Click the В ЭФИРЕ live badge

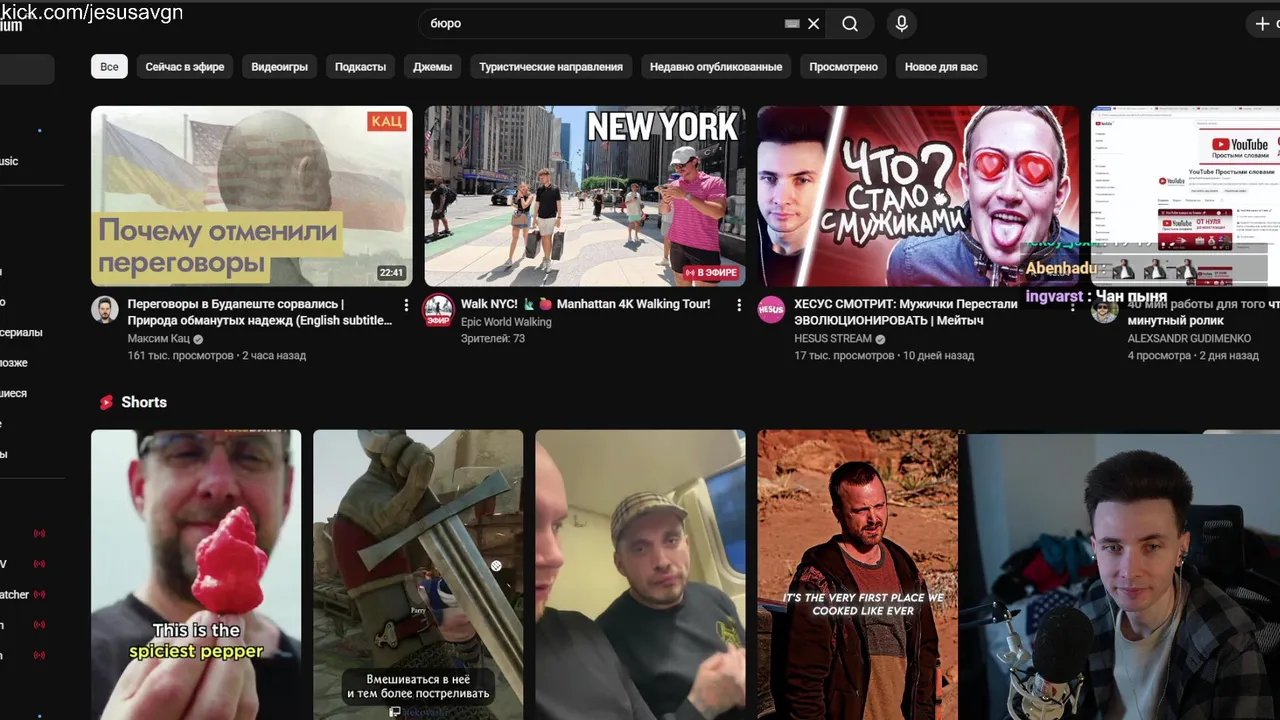(x=711, y=272)
